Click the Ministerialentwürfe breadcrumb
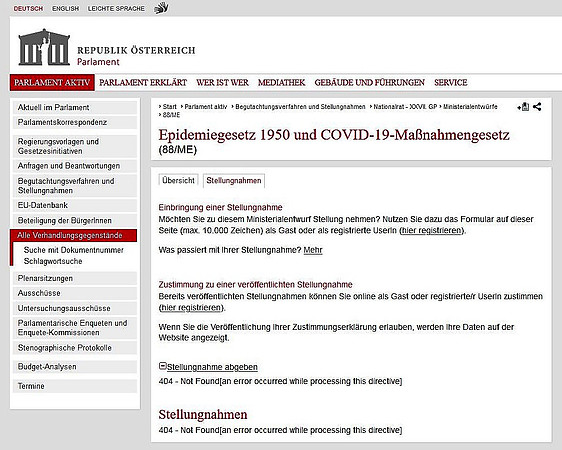Screen dimensions: 562x450 (470, 107)
